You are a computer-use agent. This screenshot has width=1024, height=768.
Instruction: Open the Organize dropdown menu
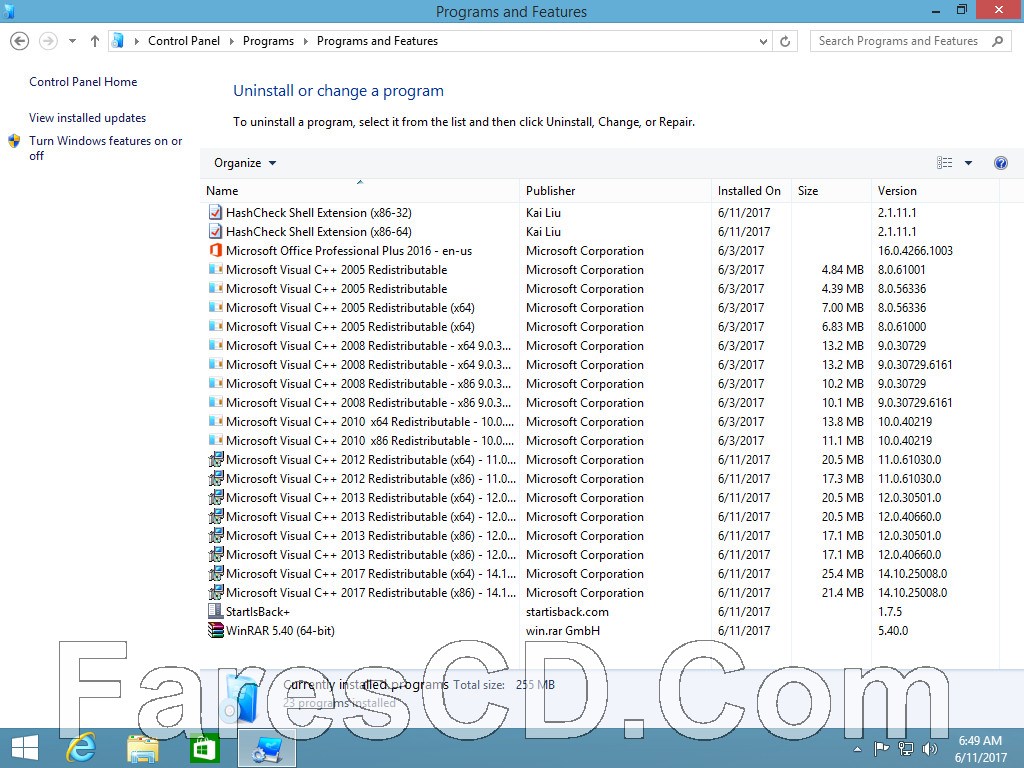click(245, 163)
